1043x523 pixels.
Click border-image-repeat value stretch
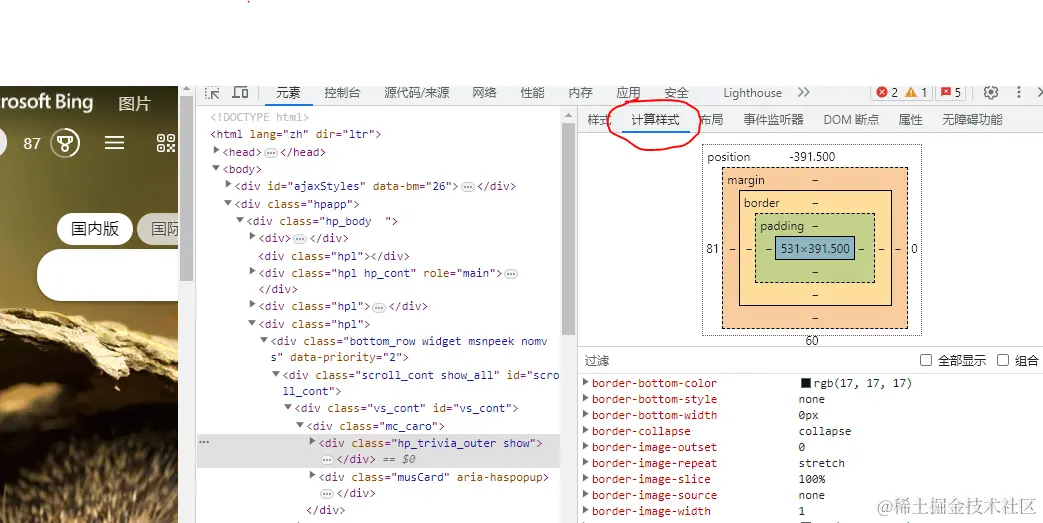point(821,463)
